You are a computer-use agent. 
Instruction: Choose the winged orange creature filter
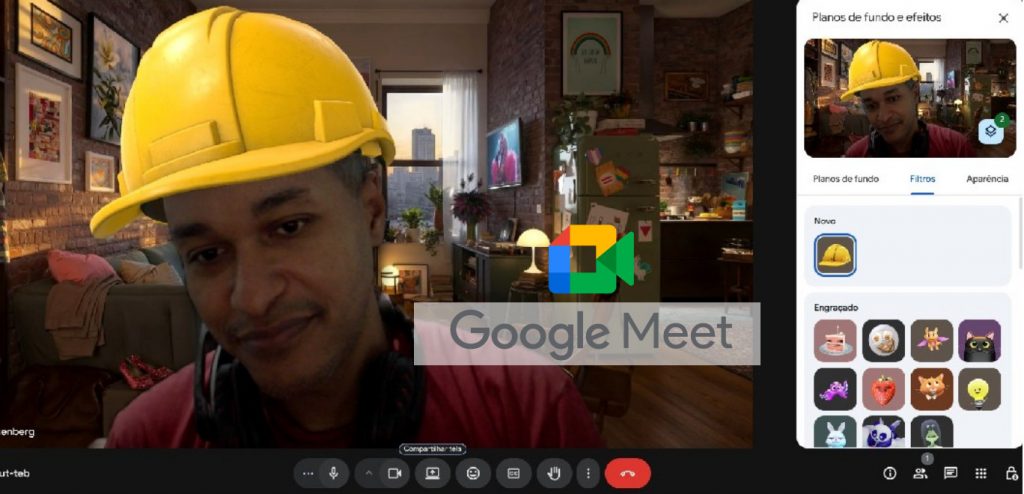click(x=932, y=340)
